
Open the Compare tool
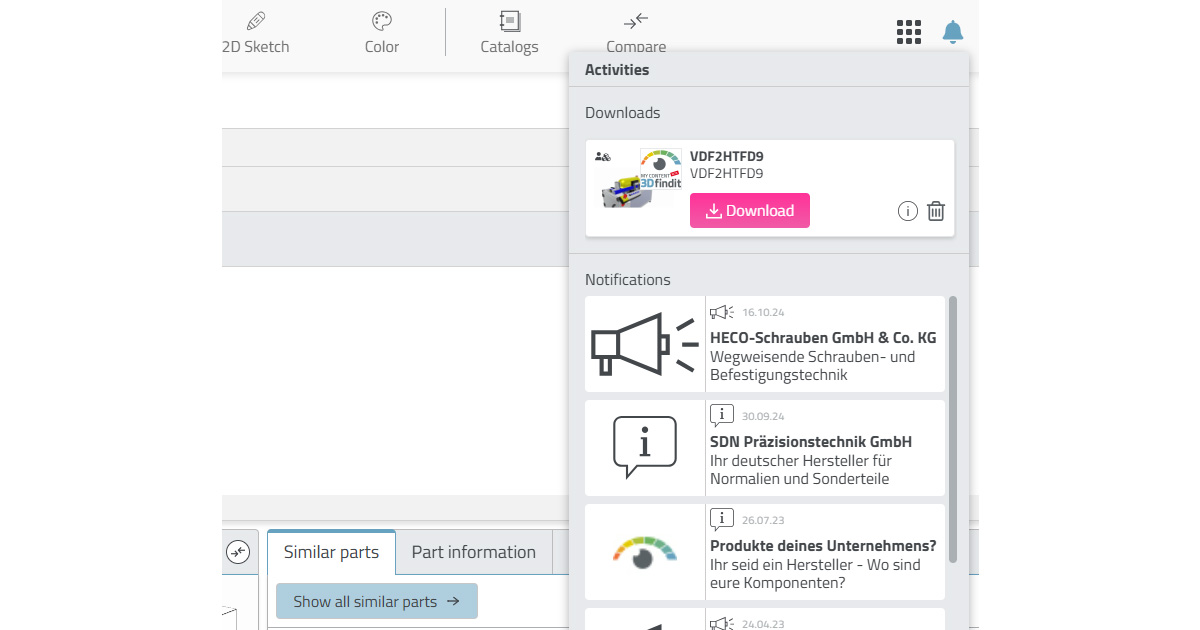pos(636,33)
